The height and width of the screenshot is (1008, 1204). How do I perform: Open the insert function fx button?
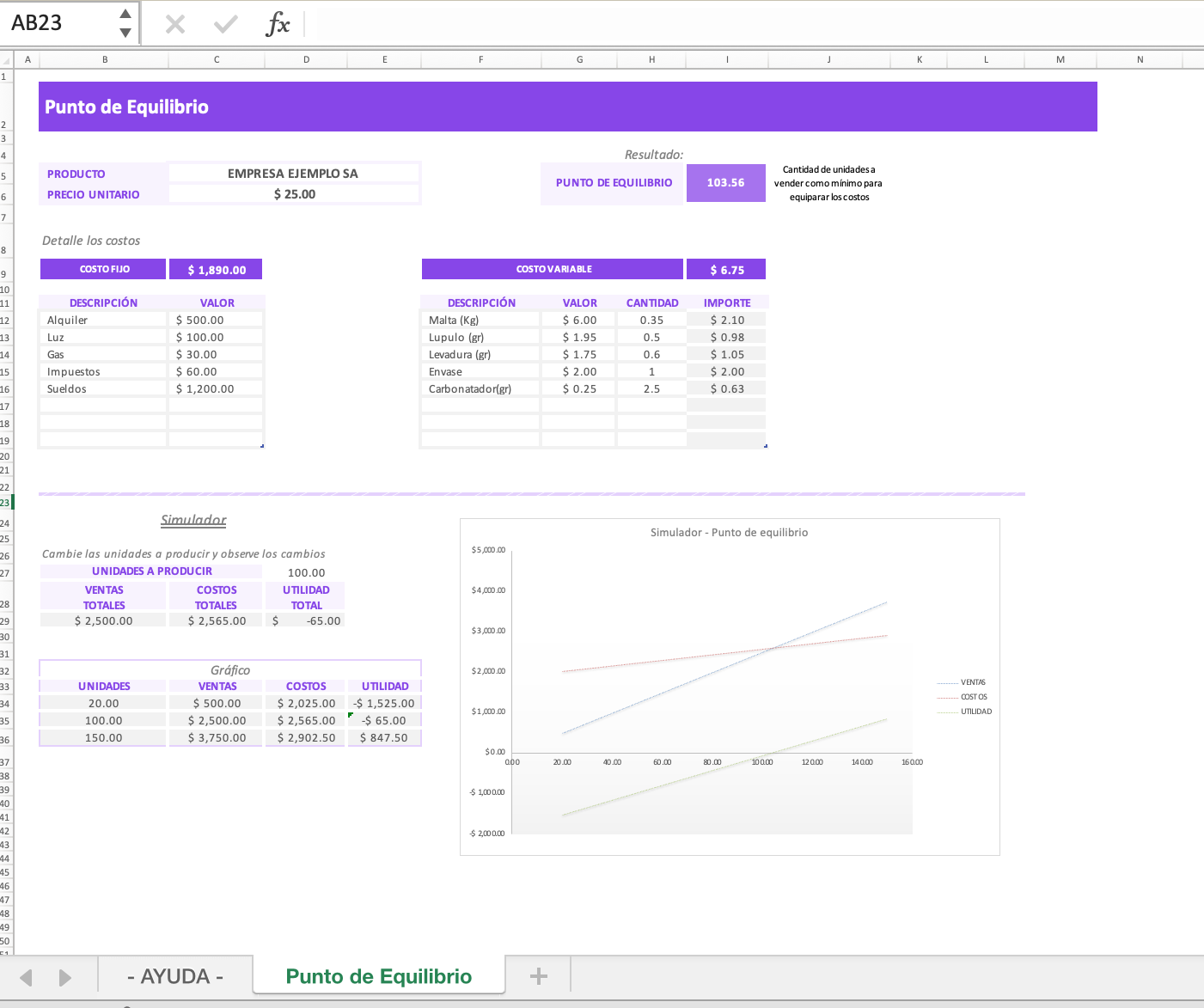278,24
